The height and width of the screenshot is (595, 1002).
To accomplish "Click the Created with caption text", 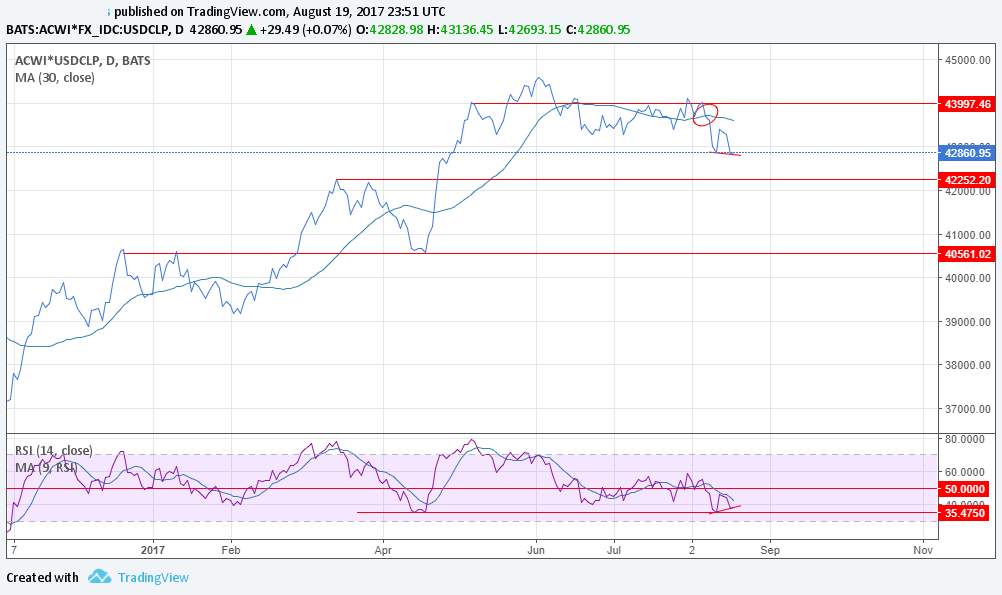I will [43, 577].
